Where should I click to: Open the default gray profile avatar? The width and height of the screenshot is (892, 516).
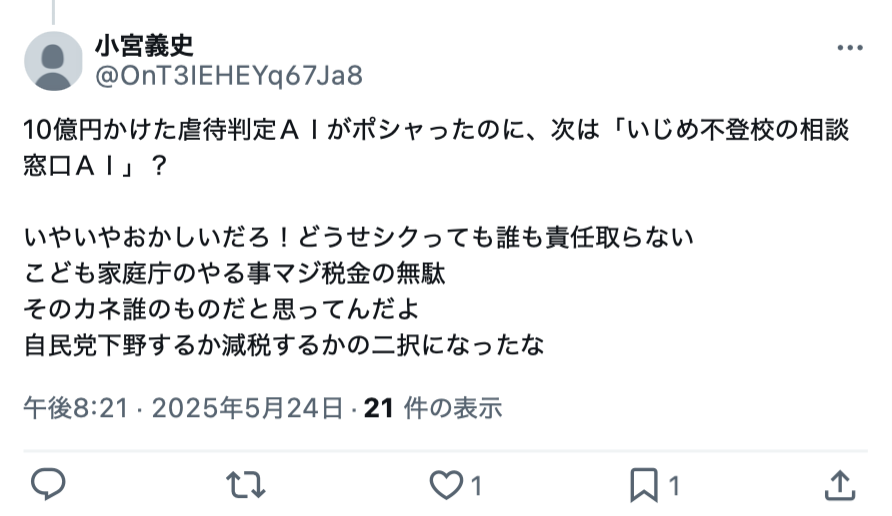point(53,61)
